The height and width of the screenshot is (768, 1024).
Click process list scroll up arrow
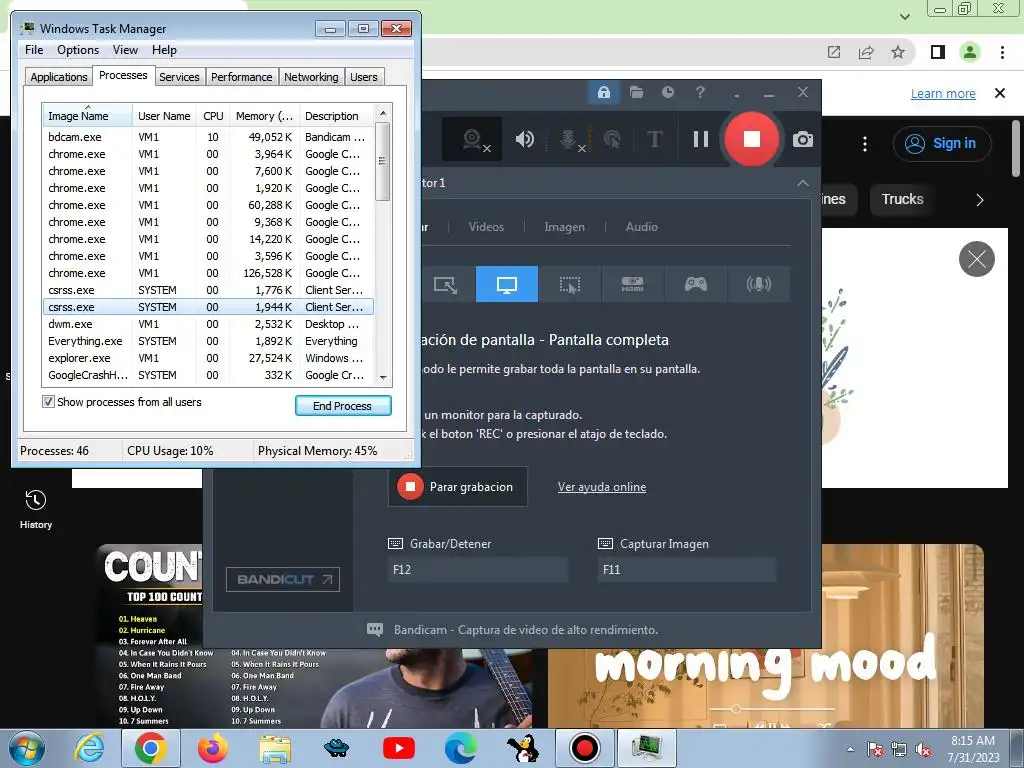[x=383, y=112]
